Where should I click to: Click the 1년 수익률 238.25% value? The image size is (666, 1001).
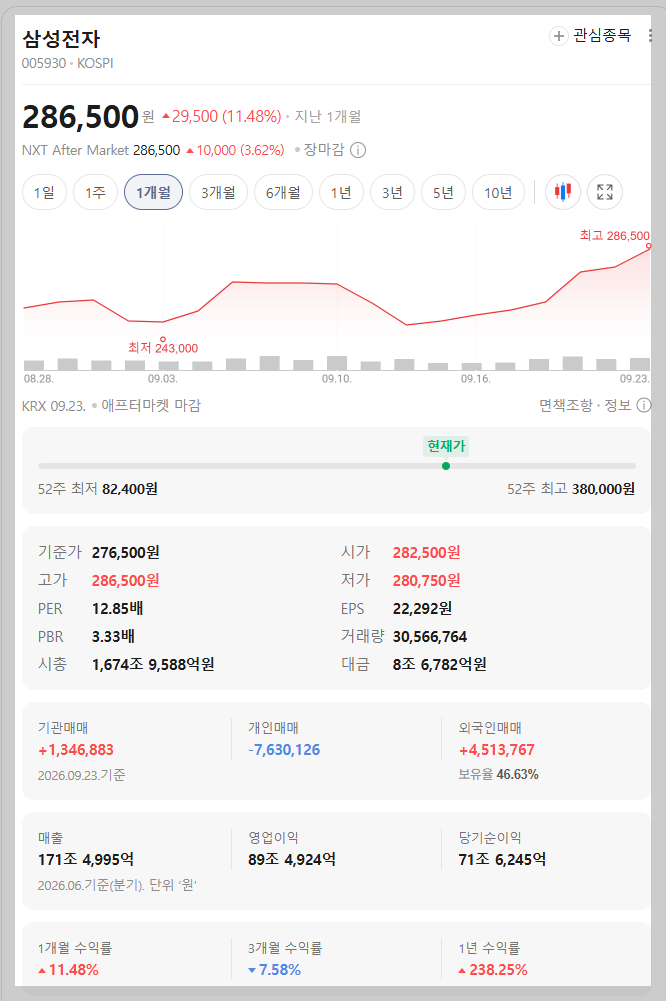[x=493, y=970]
